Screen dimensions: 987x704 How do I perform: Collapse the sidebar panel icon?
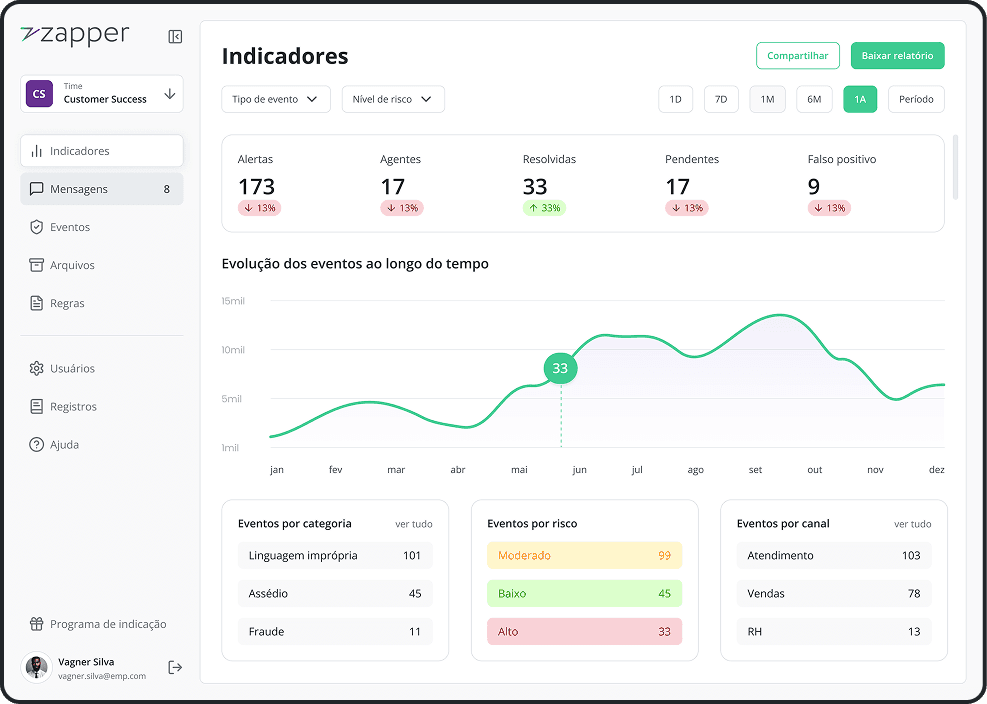point(175,37)
